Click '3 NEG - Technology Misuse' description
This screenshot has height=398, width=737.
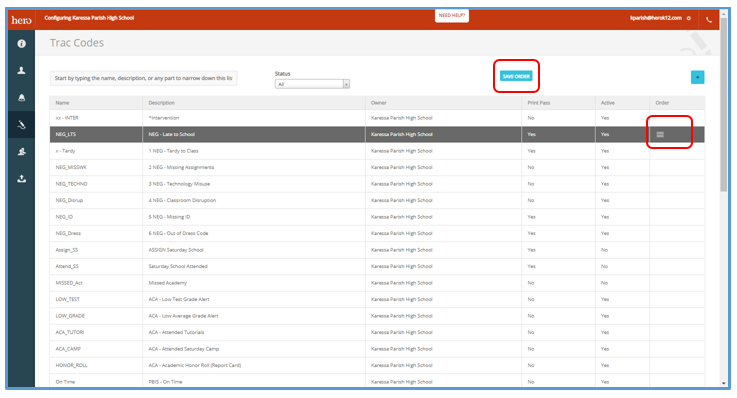pyautogui.click(x=179, y=184)
